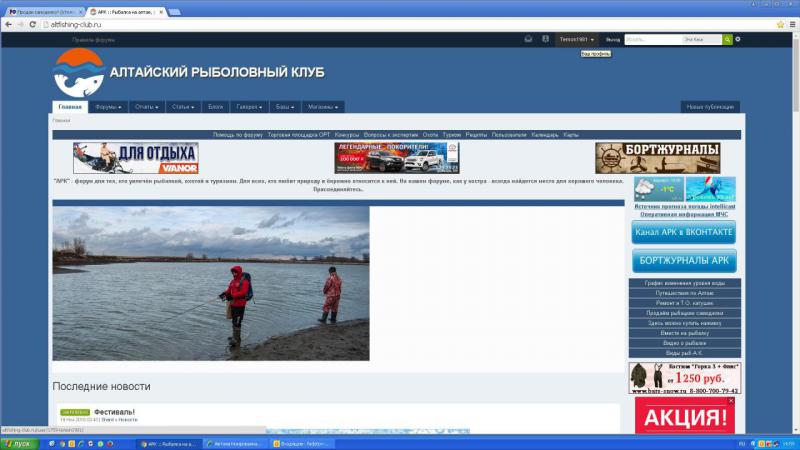The height and width of the screenshot is (450, 800).
Task: Open the notifications icon beside the username
Action: click(545, 39)
